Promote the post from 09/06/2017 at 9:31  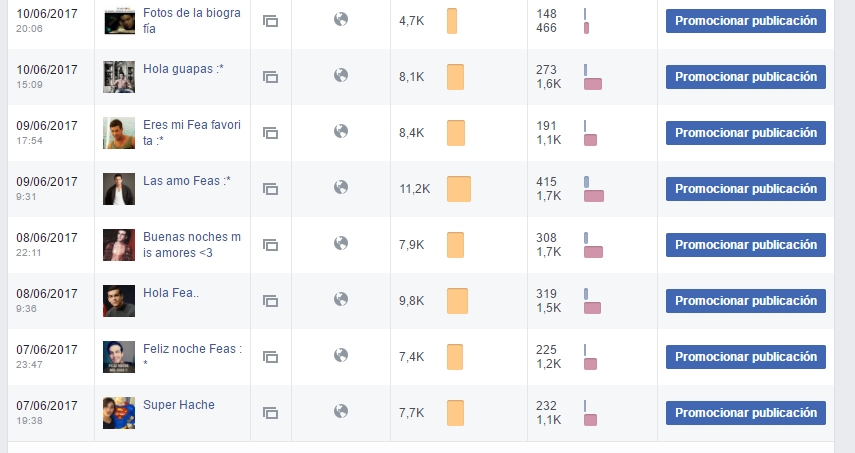coord(745,189)
